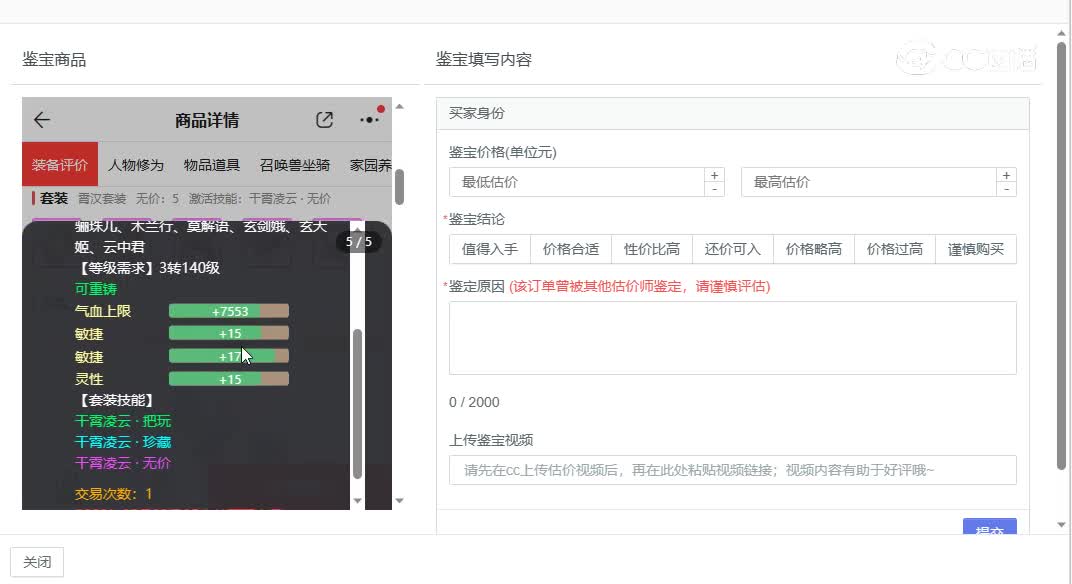Click the 激活技能: 千霄凌云·无价 text

pyautogui.click(x=260, y=199)
